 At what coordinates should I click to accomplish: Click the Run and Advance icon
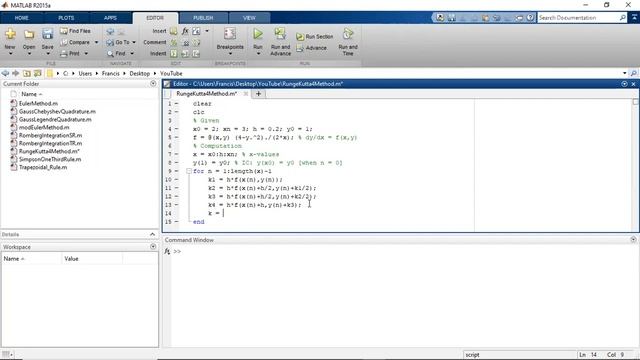[x=280, y=34]
